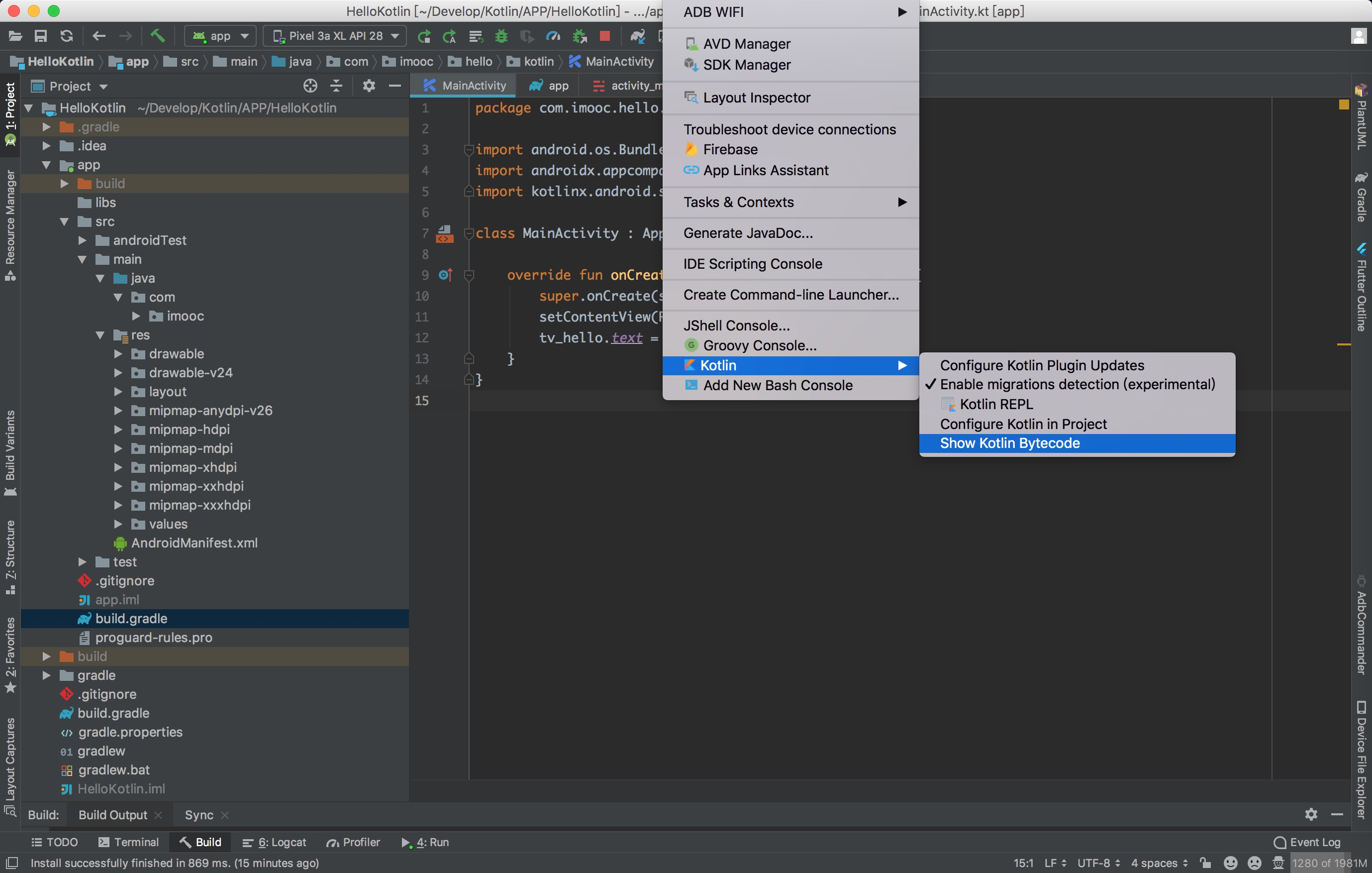Viewport: 1372px width, 873px height.
Task: Click the read-only lock status icon
Action: pos(1205,863)
